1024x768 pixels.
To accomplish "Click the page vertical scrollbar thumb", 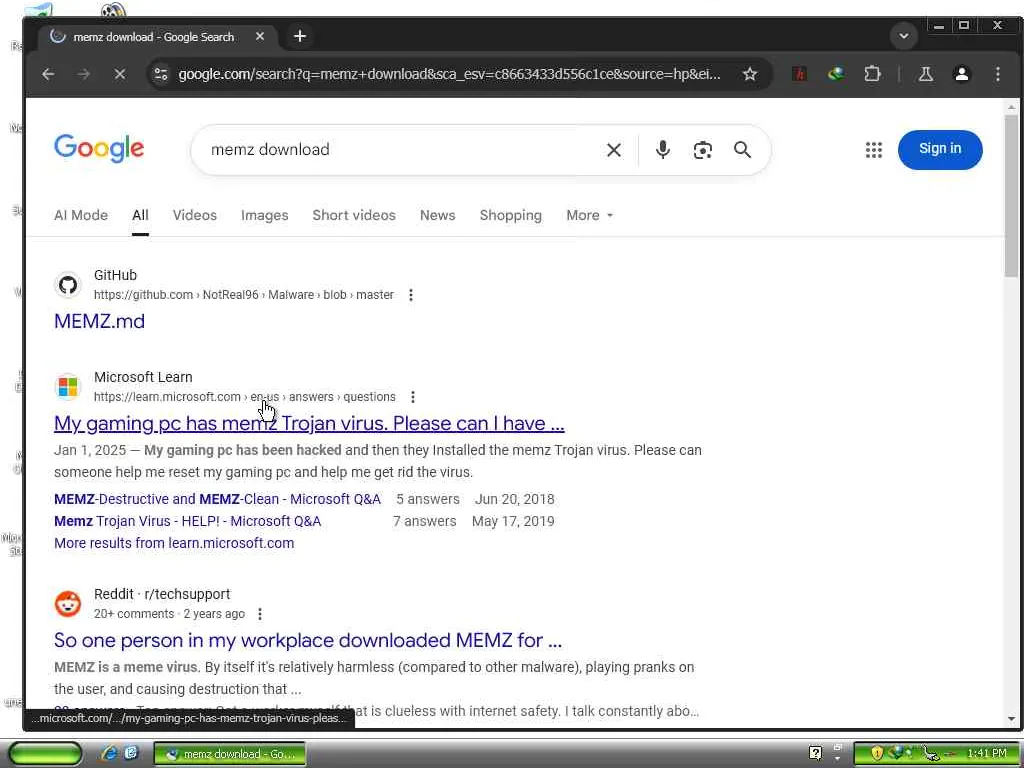I will [1011, 196].
